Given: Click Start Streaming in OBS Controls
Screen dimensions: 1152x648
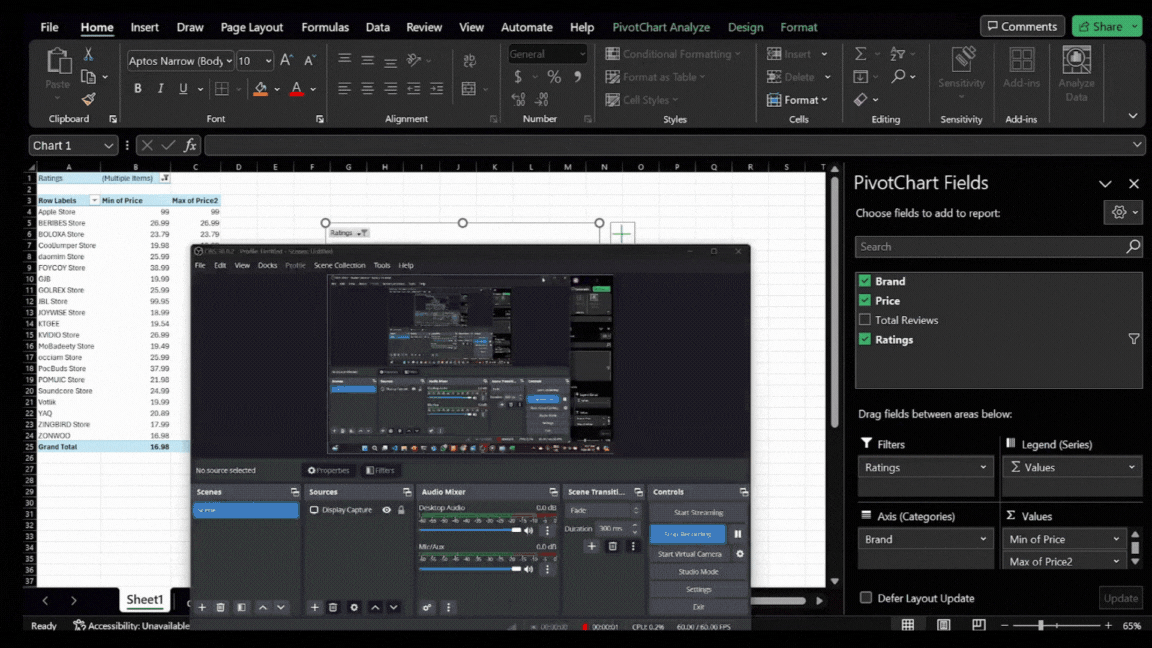Looking at the screenshot, I should pos(698,513).
